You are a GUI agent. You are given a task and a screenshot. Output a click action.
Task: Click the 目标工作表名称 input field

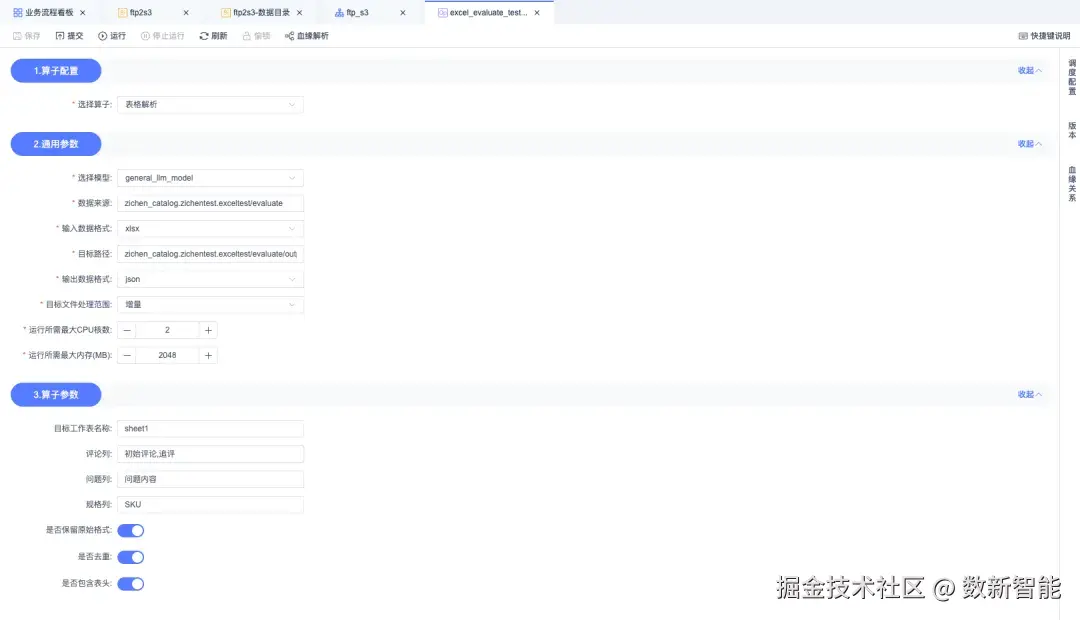click(x=210, y=428)
